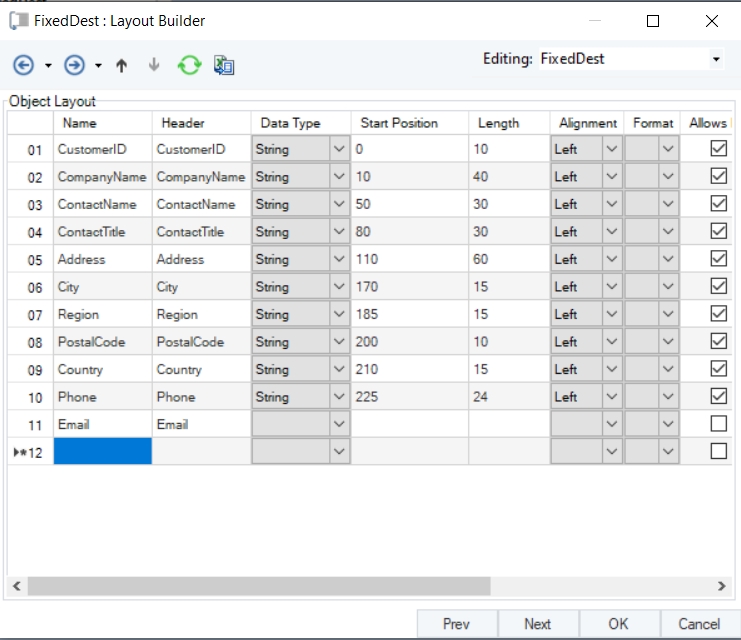This screenshot has width=741, height=640.
Task: Open the Editing FixedDest dropdown
Action: (716, 60)
